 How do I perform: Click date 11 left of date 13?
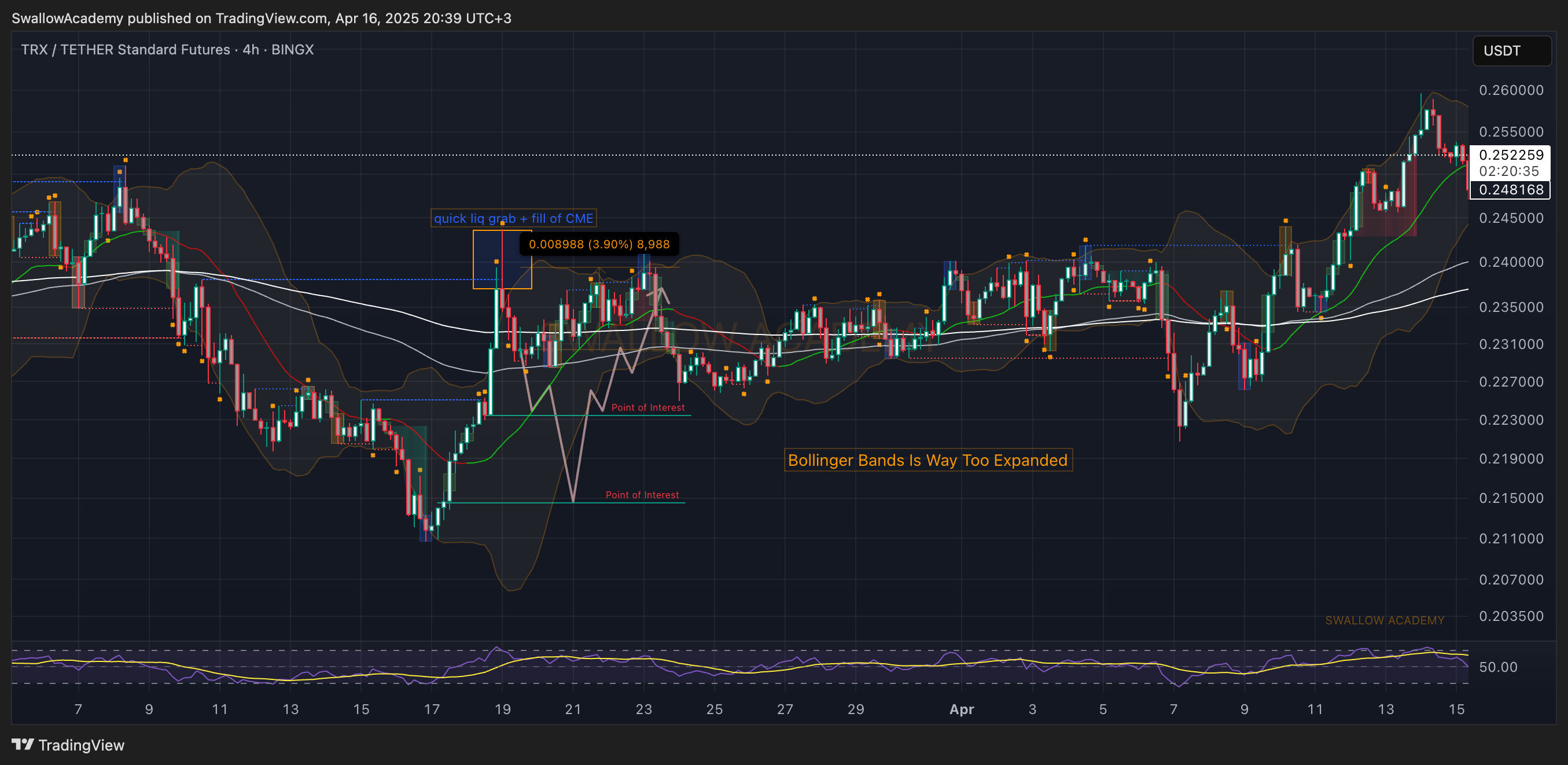pos(220,709)
